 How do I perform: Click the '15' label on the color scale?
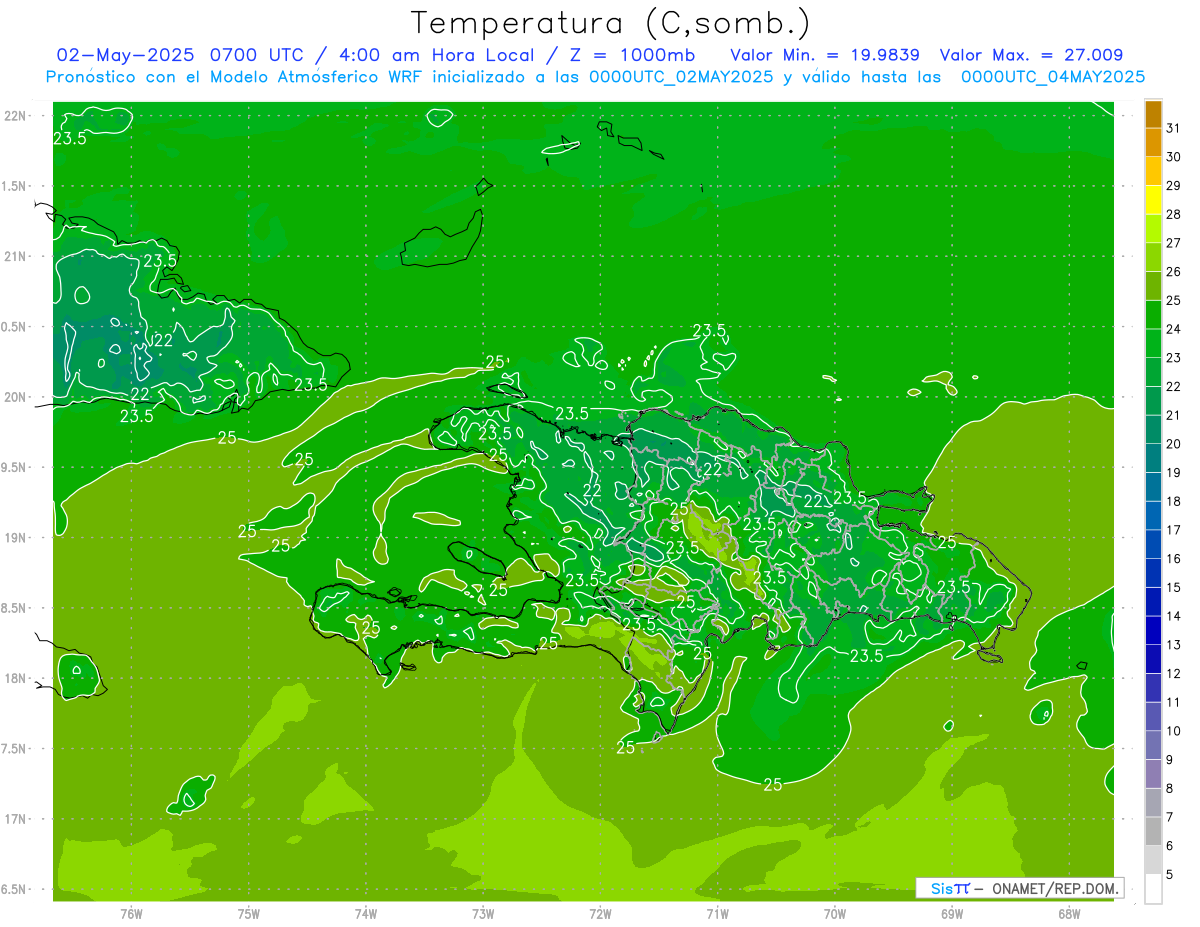[1174, 587]
